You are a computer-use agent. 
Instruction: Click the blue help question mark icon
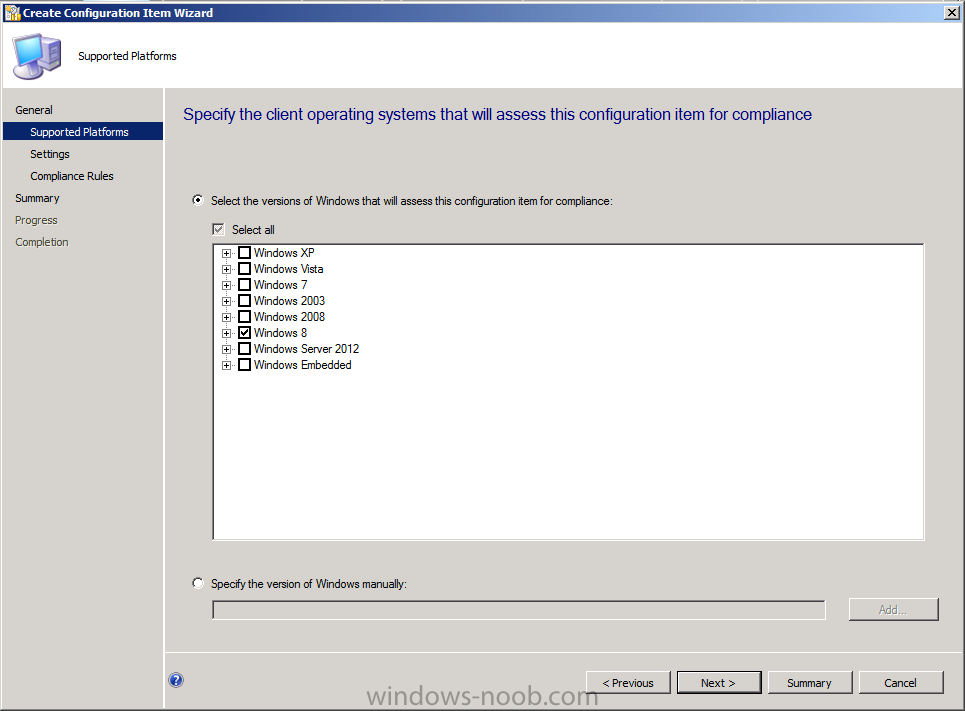point(176,680)
